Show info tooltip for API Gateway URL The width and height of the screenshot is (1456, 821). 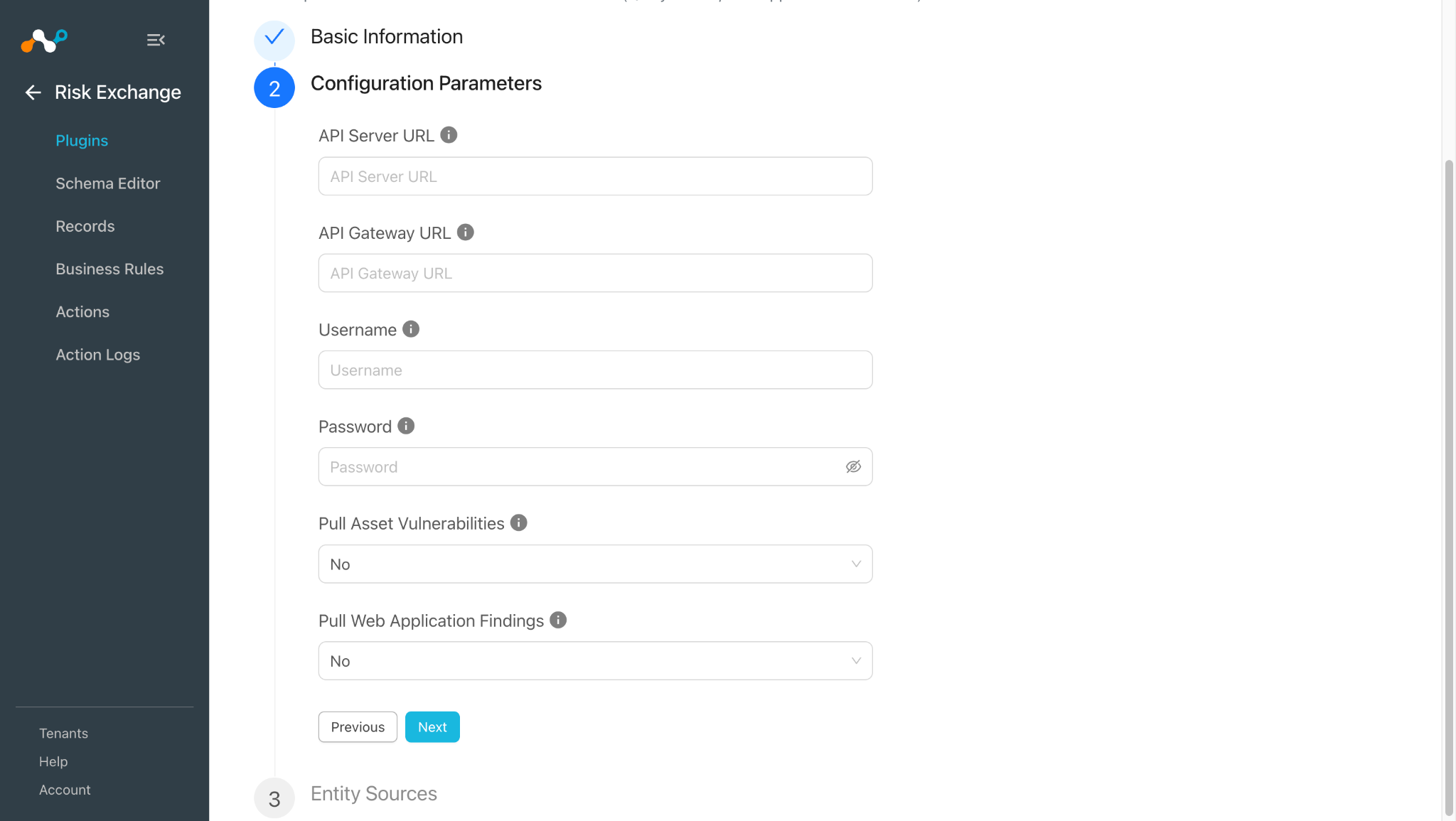pos(466,232)
